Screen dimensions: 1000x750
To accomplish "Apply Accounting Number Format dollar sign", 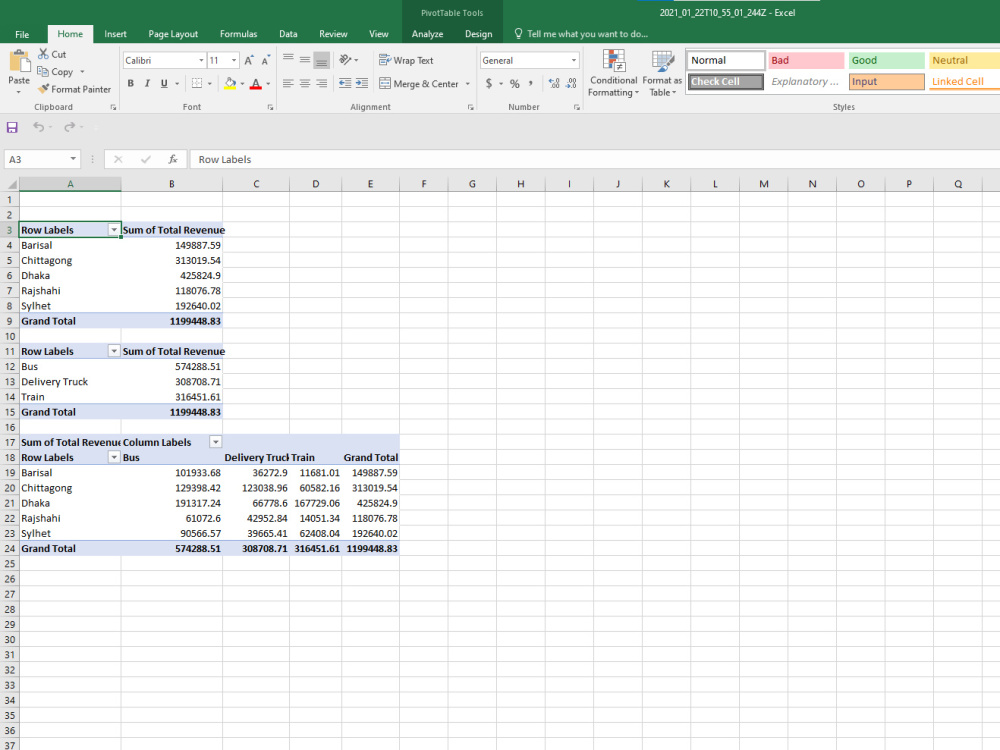I will 489,84.
